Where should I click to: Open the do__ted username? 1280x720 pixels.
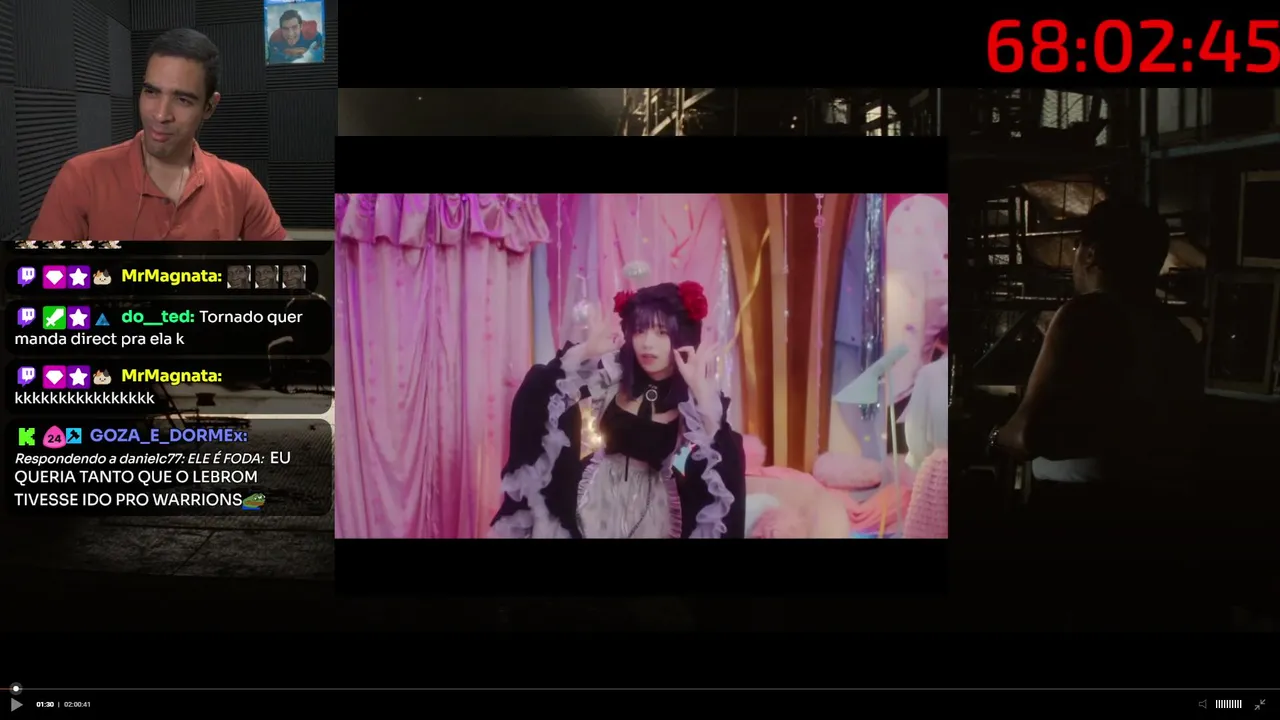click(x=157, y=317)
